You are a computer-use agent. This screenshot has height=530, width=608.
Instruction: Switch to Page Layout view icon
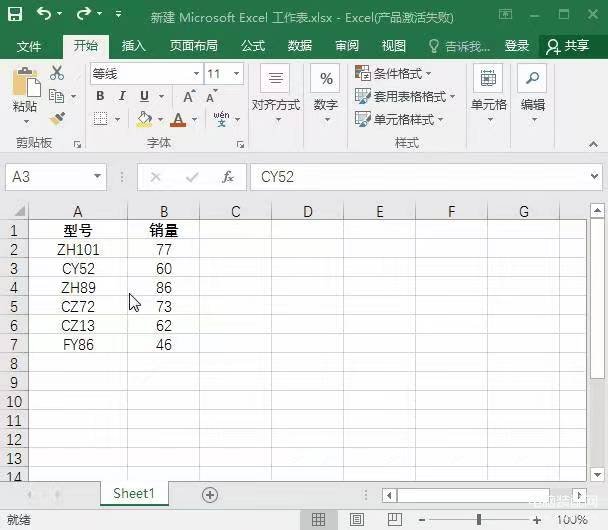pos(357,520)
